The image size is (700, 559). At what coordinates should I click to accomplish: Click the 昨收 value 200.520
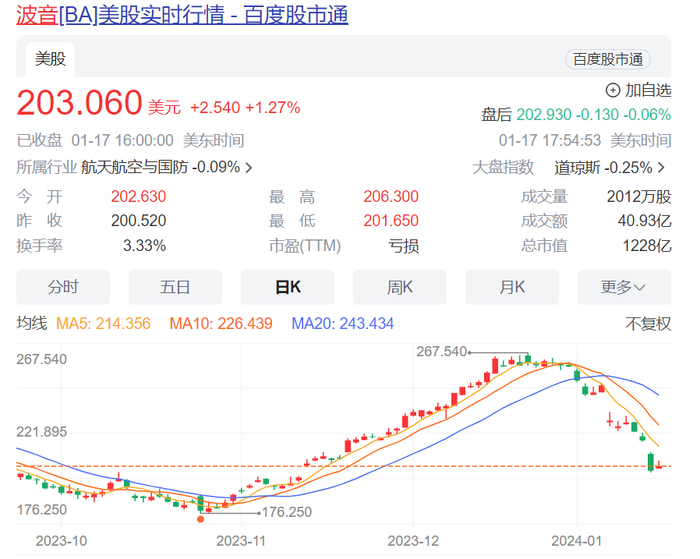coord(138,221)
